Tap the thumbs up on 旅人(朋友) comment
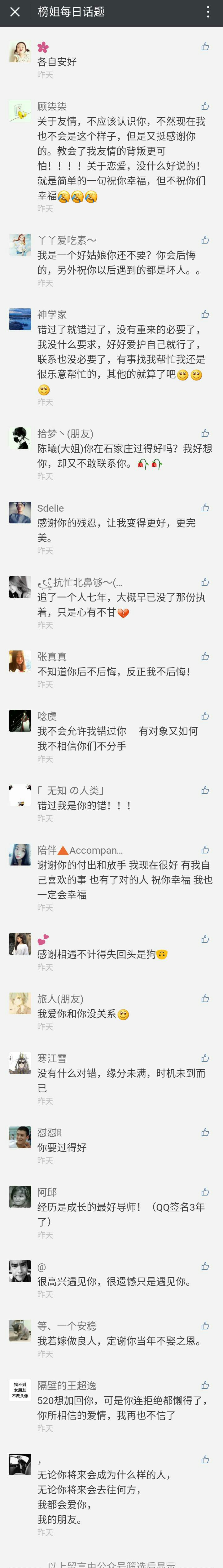223x1568 pixels. point(205,998)
